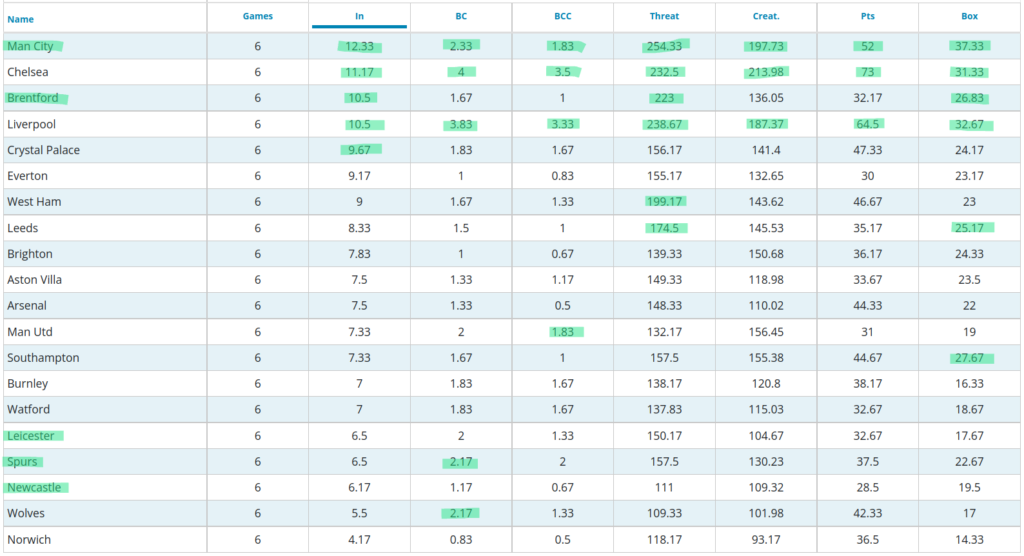
Task: Select the Crystal Palace team name
Action: [43, 150]
